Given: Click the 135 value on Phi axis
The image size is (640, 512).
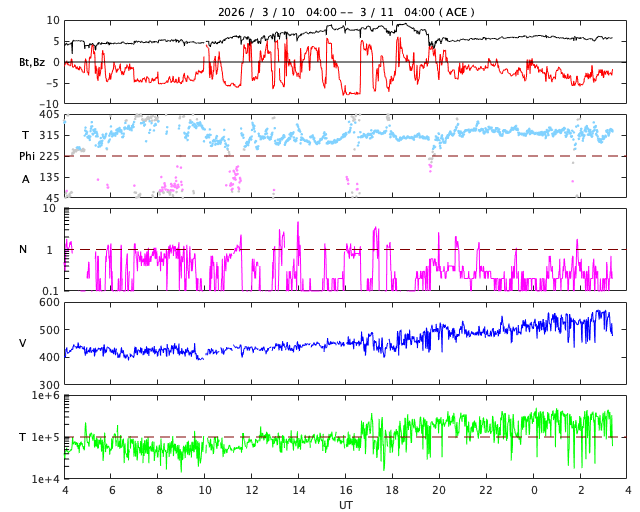Looking at the screenshot, I should [49, 177].
